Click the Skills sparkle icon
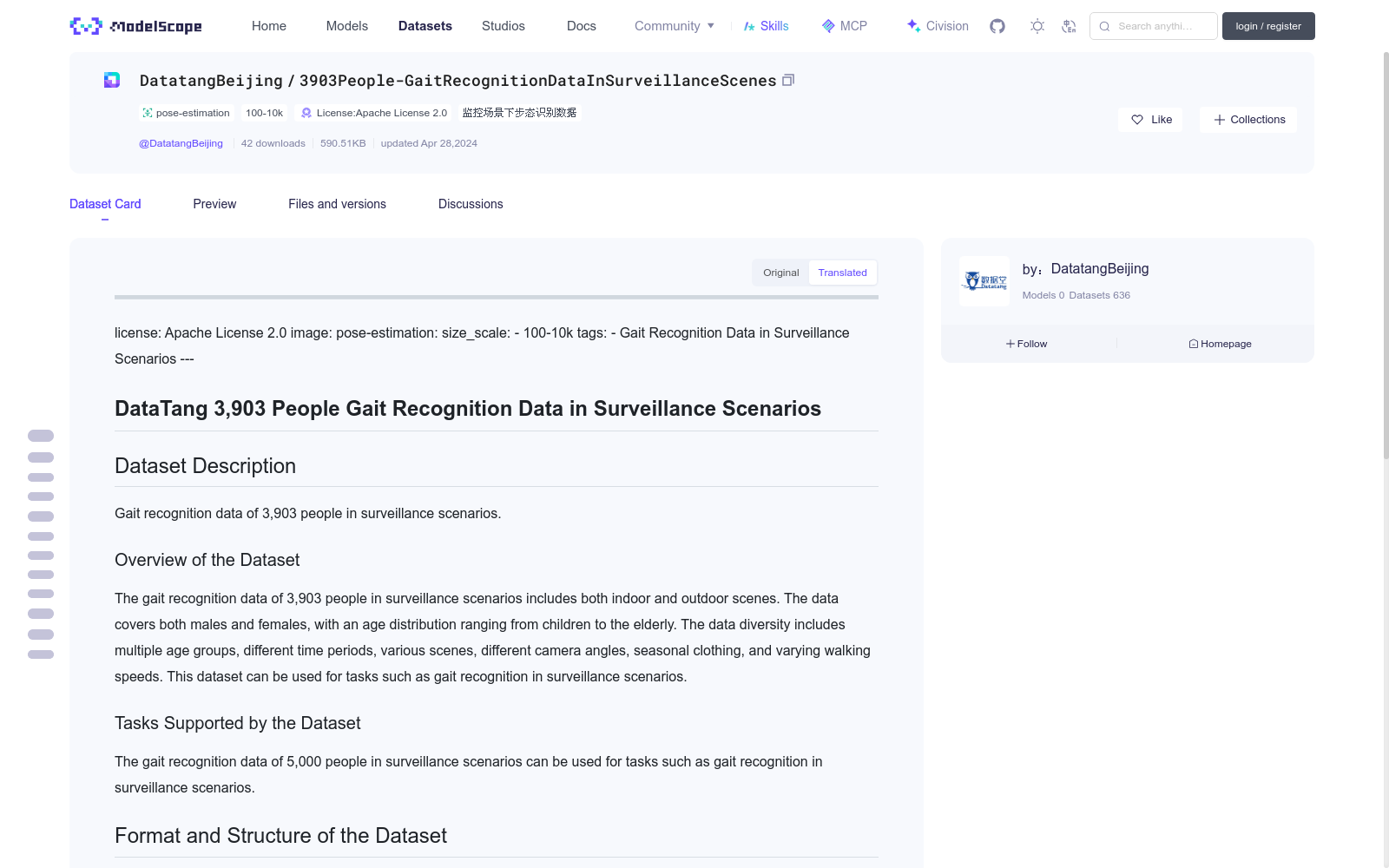 coord(749,26)
